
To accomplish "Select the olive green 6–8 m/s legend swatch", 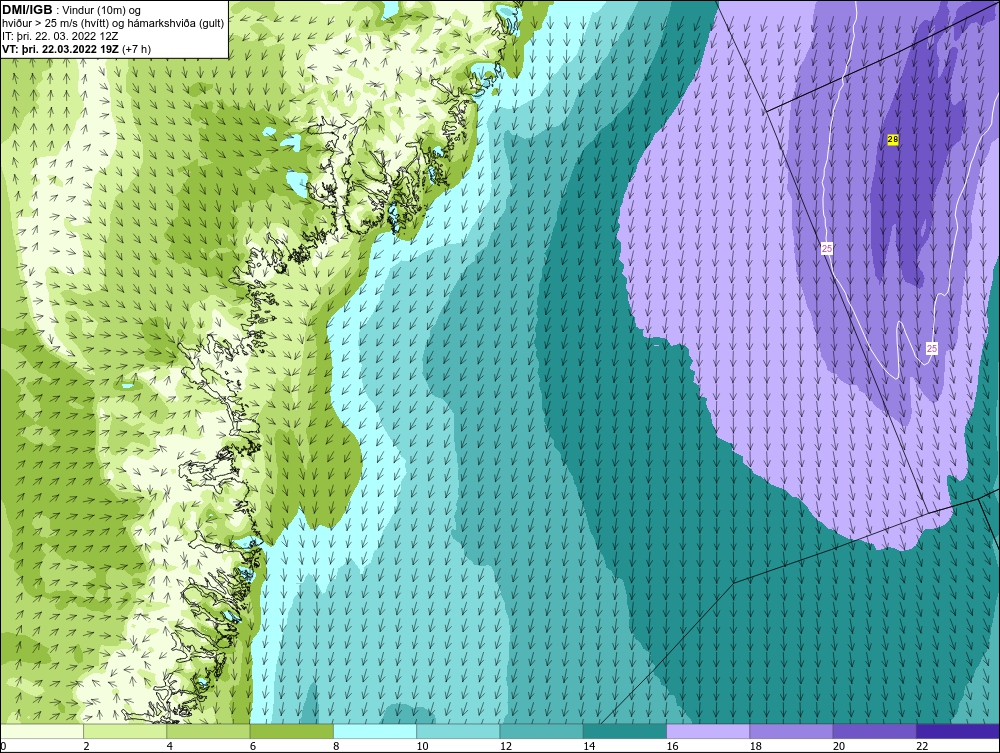I will [x=291, y=731].
